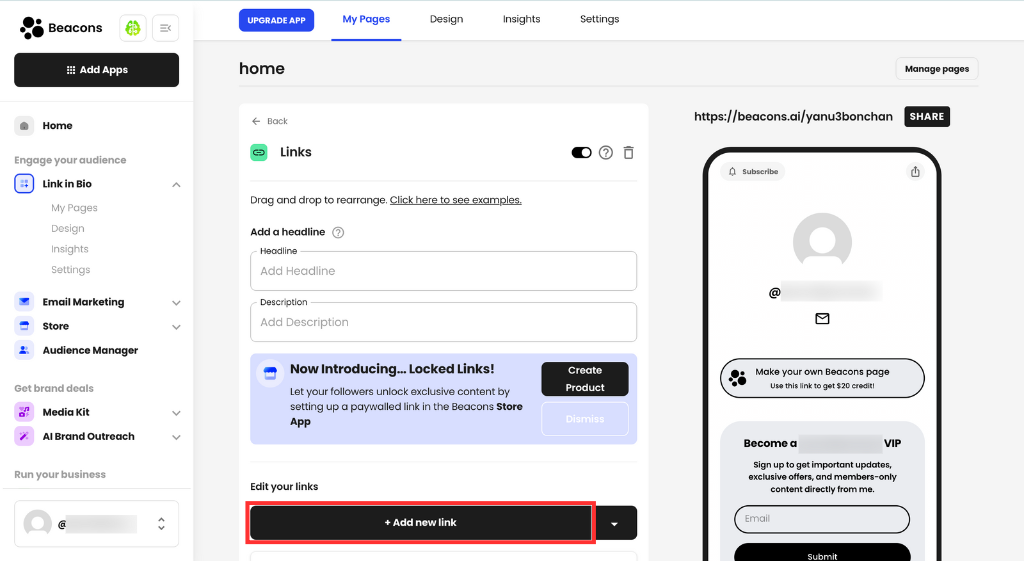Click the AI Brand Outreach icon

tap(24, 436)
